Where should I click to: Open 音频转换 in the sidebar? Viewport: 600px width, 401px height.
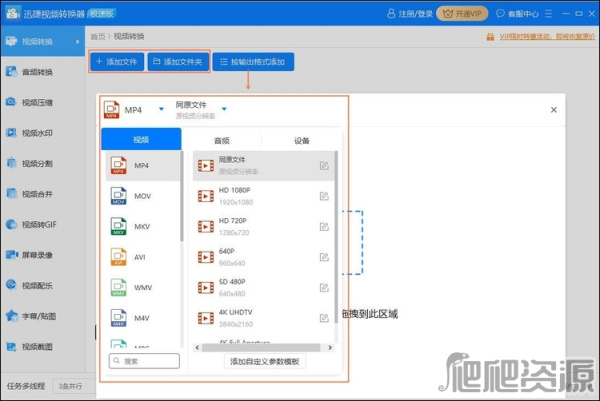[42, 72]
